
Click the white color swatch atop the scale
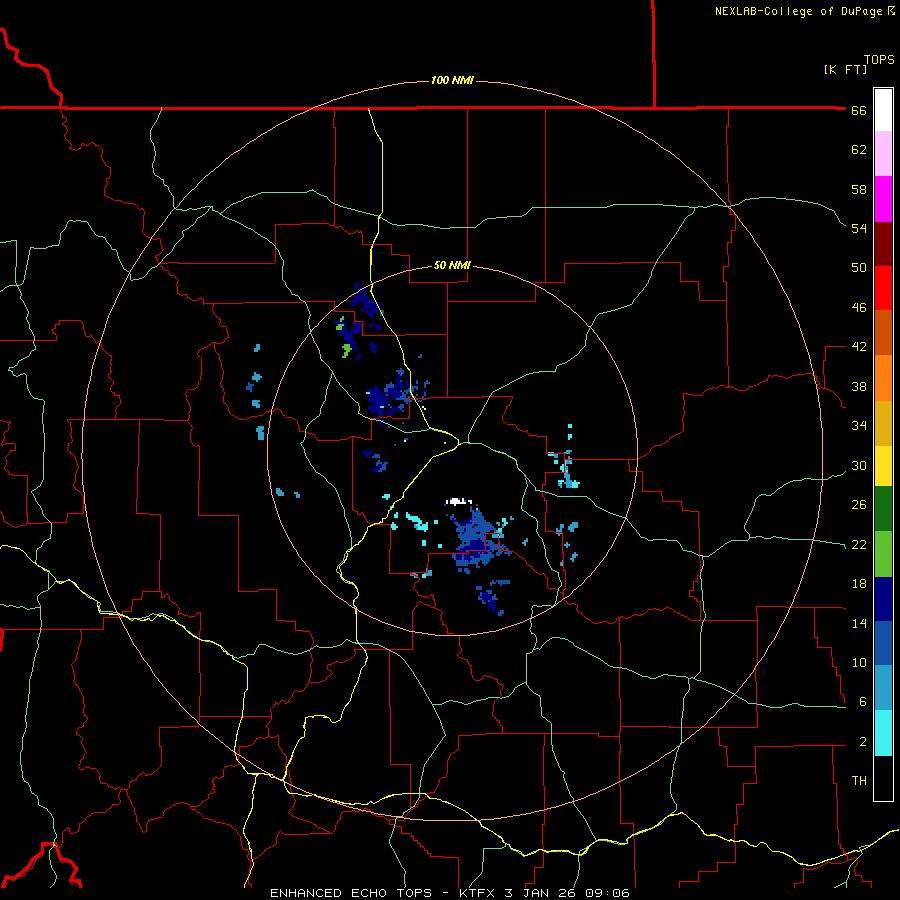883,110
